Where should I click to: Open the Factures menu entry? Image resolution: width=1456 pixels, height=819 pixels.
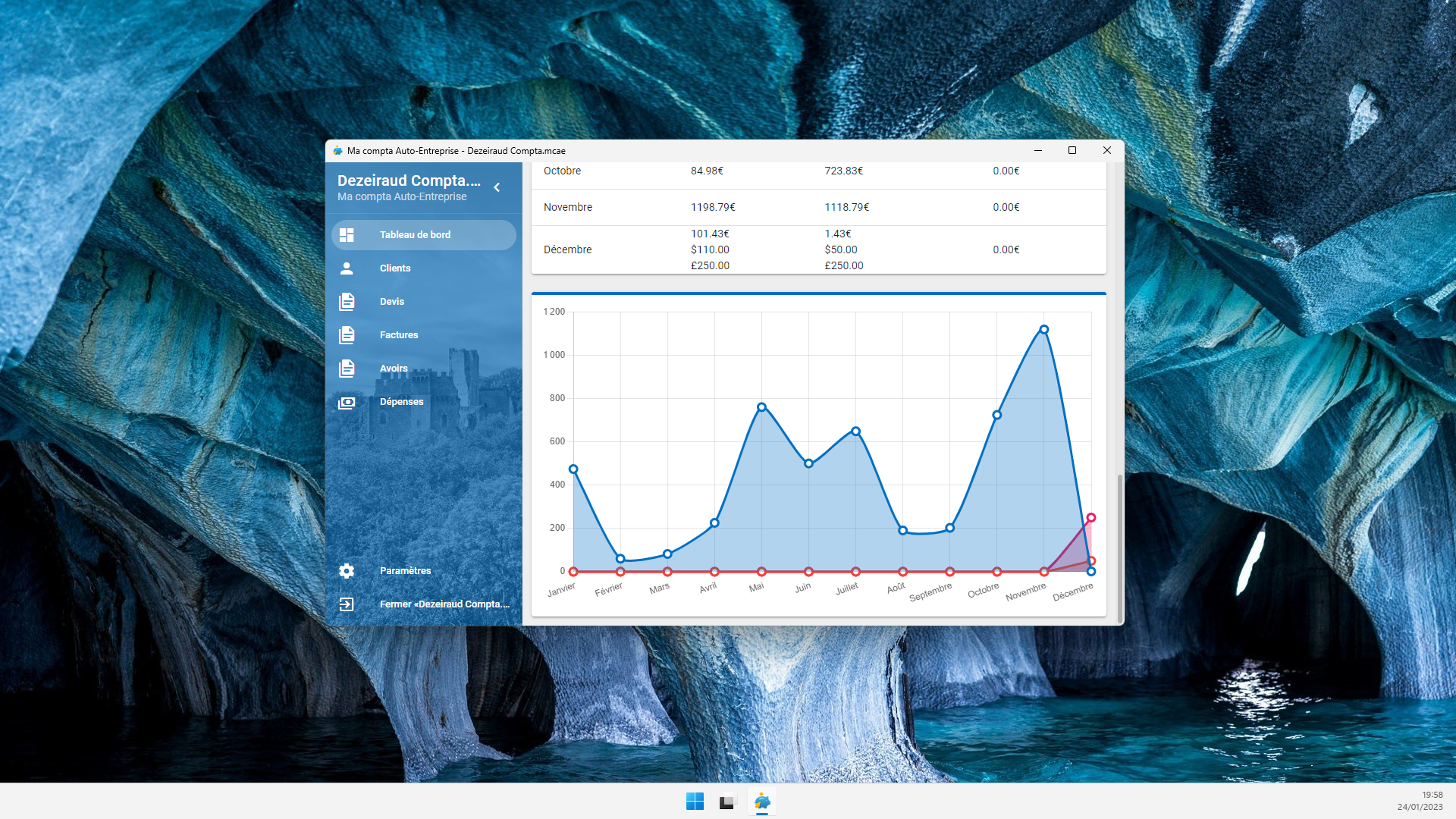click(399, 335)
